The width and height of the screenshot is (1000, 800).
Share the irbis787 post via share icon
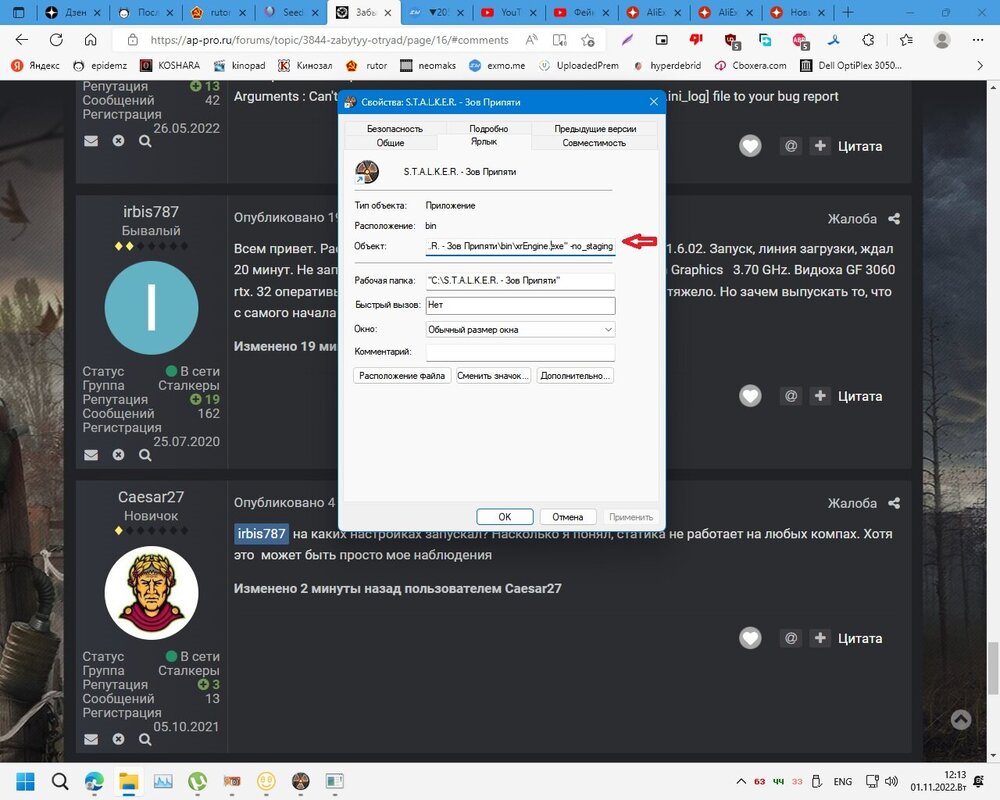coord(894,219)
